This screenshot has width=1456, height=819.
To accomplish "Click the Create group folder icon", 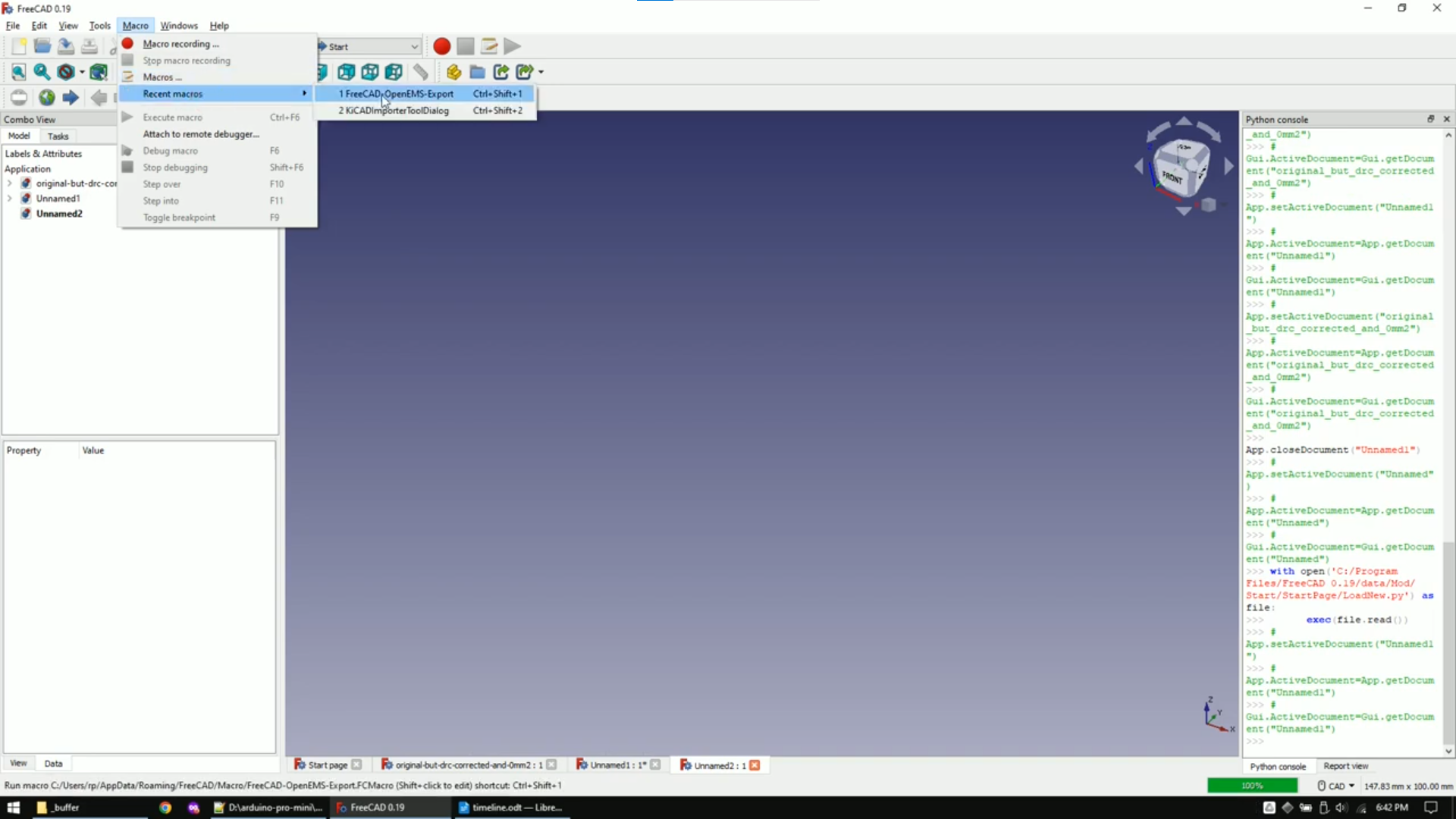I will click(477, 72).
